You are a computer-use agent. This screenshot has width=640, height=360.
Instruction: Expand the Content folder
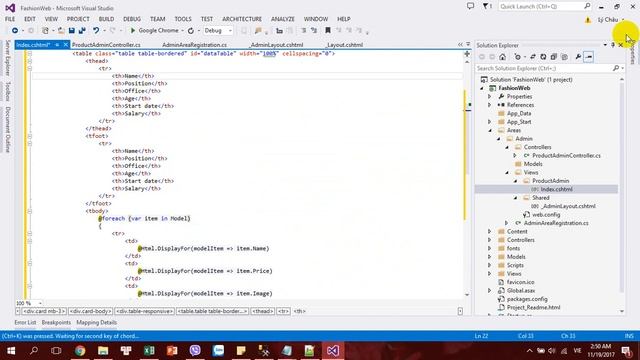[x=489, y=231]
